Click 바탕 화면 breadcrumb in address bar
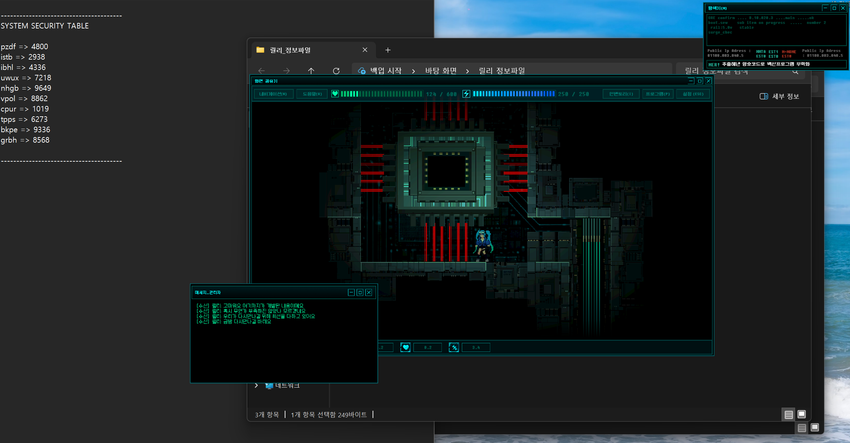Screen dimensions: 850x443 (441, 71)
